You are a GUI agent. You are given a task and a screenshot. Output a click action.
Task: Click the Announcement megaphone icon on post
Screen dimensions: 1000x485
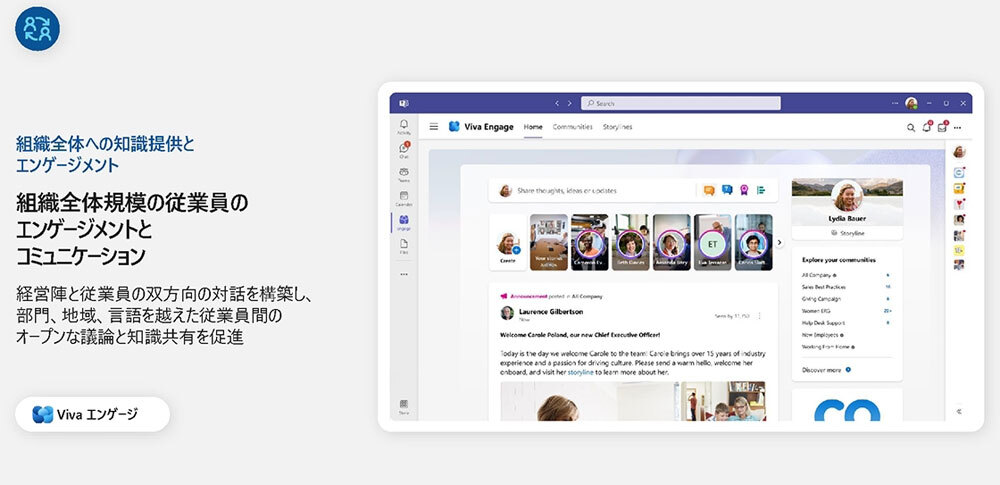coord(504,296)
